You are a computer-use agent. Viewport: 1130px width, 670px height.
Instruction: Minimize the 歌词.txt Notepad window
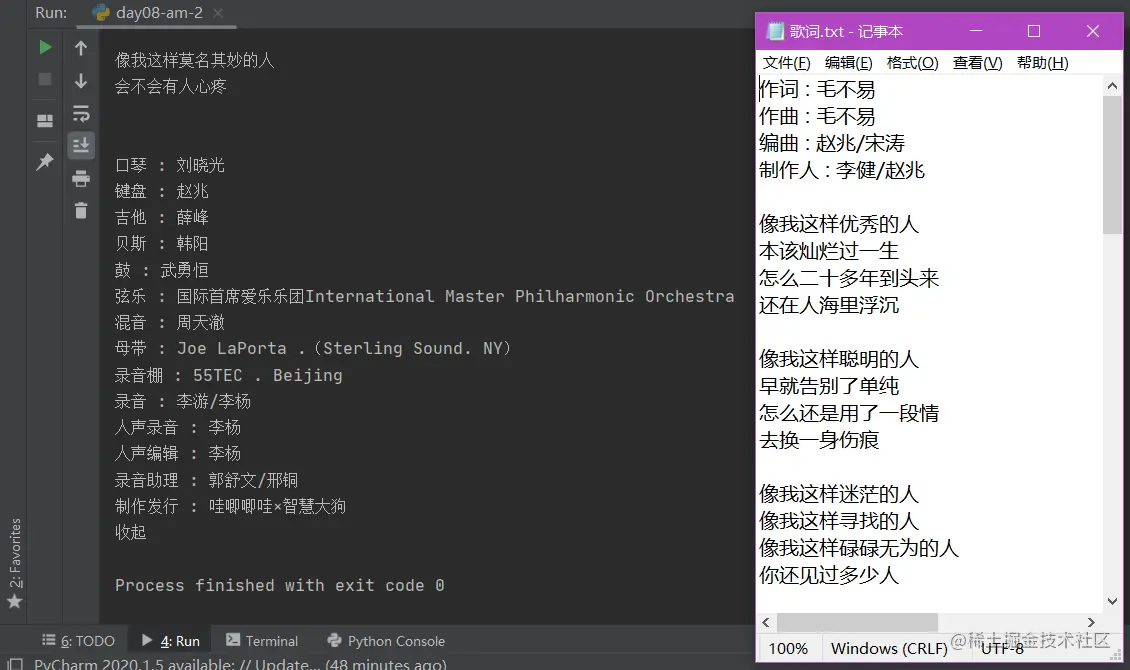pos(976,31)
